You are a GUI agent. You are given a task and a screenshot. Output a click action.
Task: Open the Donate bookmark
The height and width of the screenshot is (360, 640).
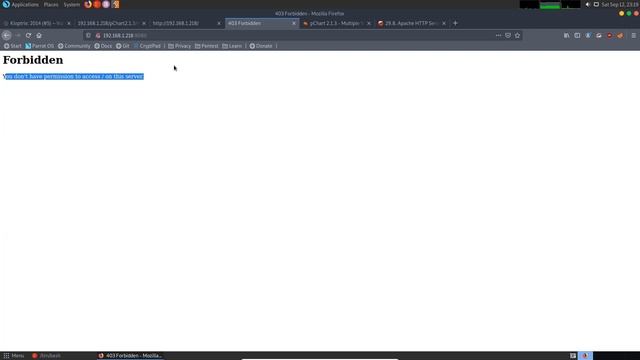261,46
